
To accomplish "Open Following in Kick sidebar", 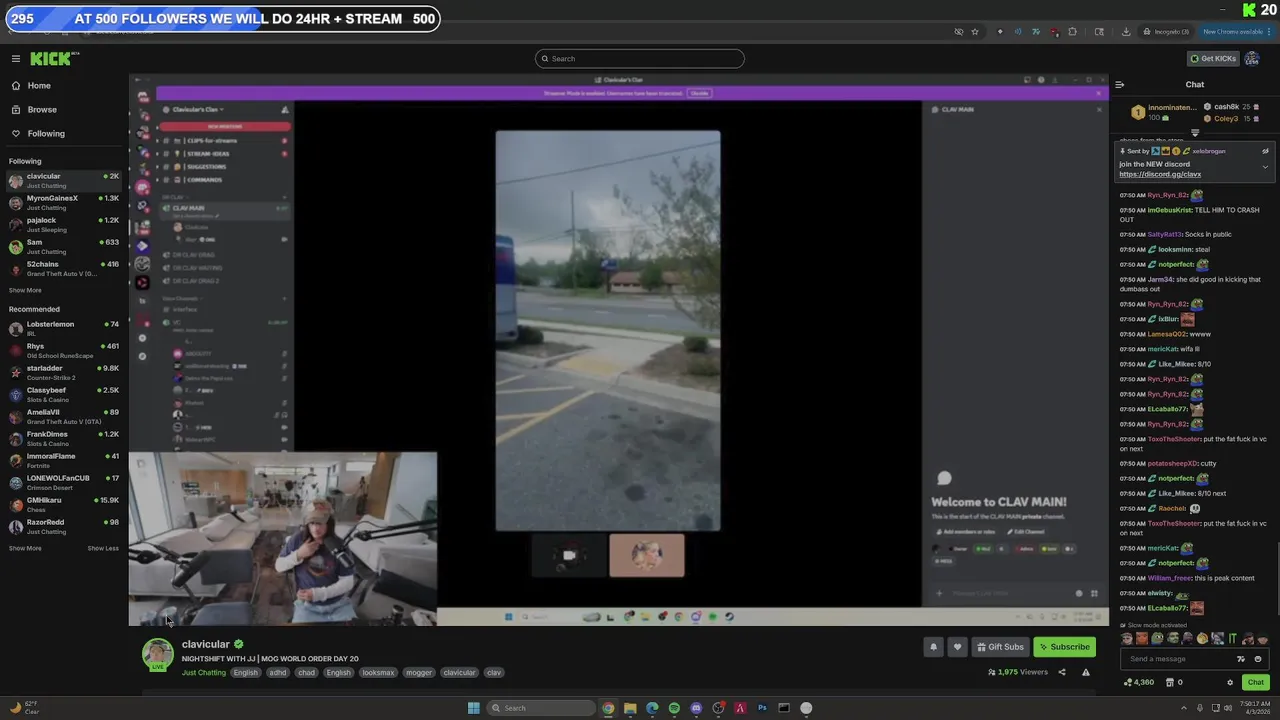I will coord(46,133).
